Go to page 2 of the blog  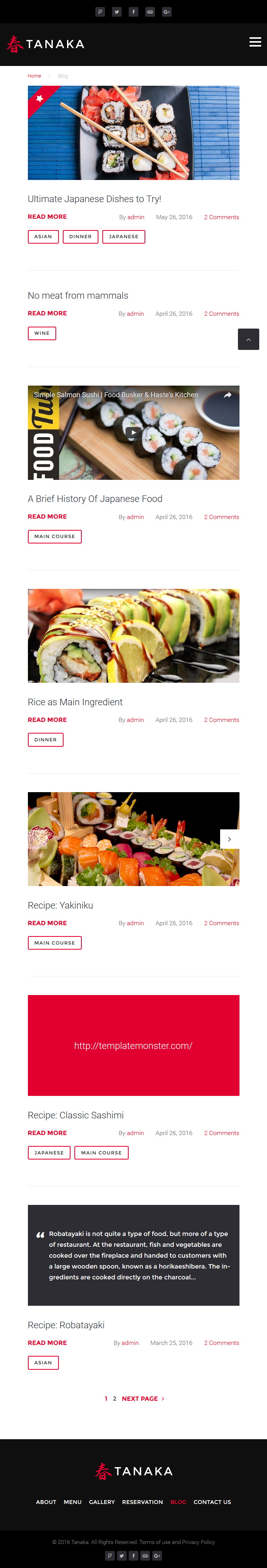click(114, 1398)
